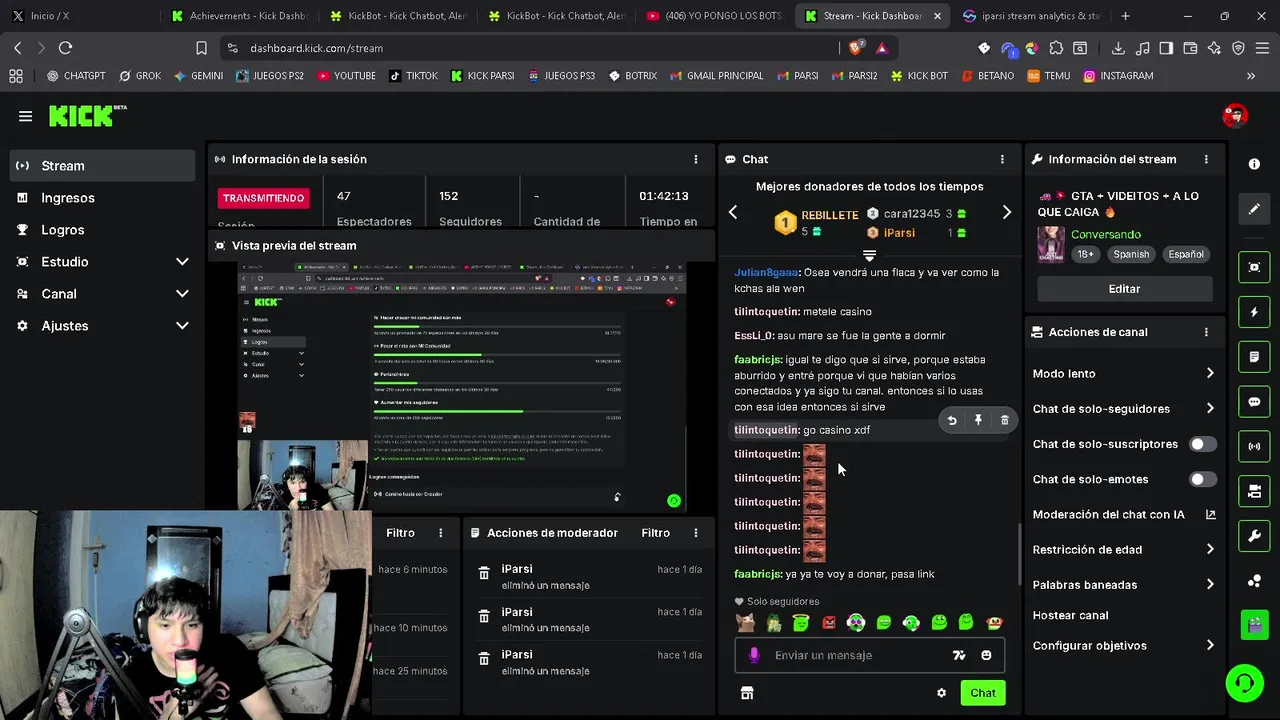Viewport: 1280px width, 720px height.
Task: Click the lightning bolt icon in the right toolbar
Action: point(1254,312)
